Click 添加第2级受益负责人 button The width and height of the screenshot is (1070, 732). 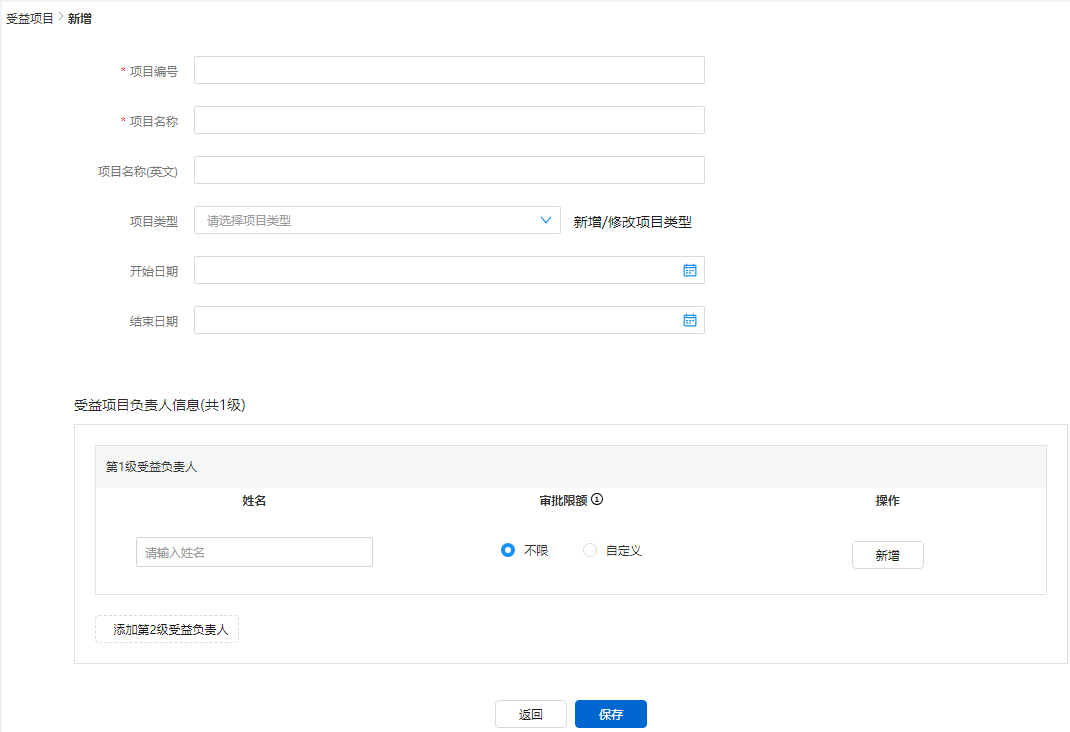click(167, 629)
